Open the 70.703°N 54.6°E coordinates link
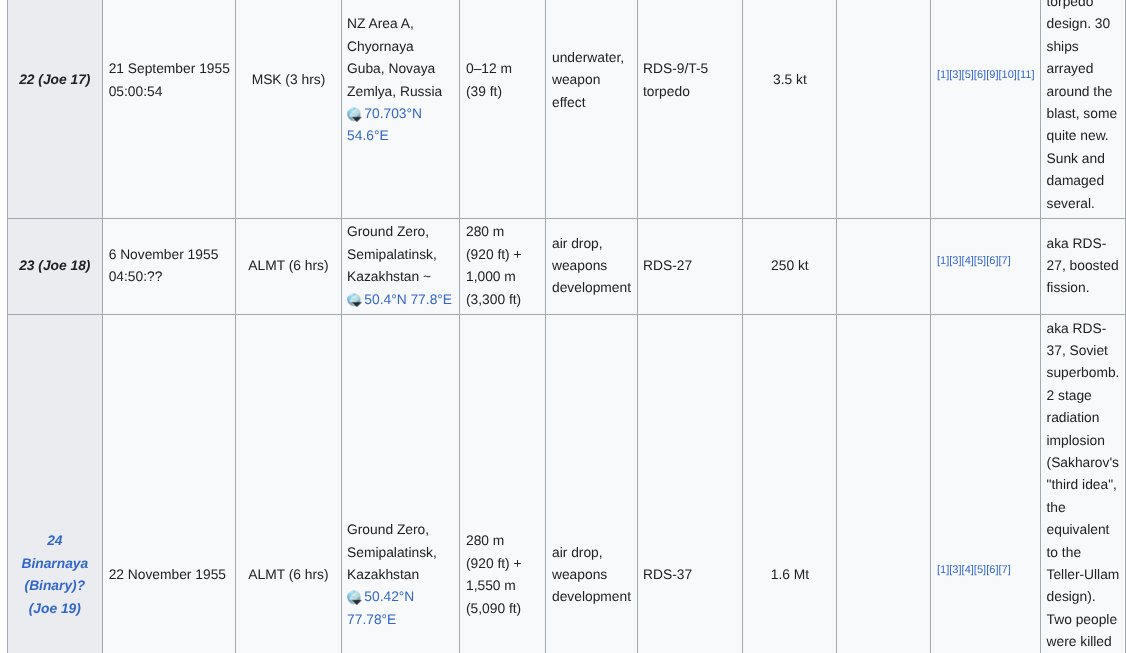The image size is (1126, 653). click(x=392, y=114)
